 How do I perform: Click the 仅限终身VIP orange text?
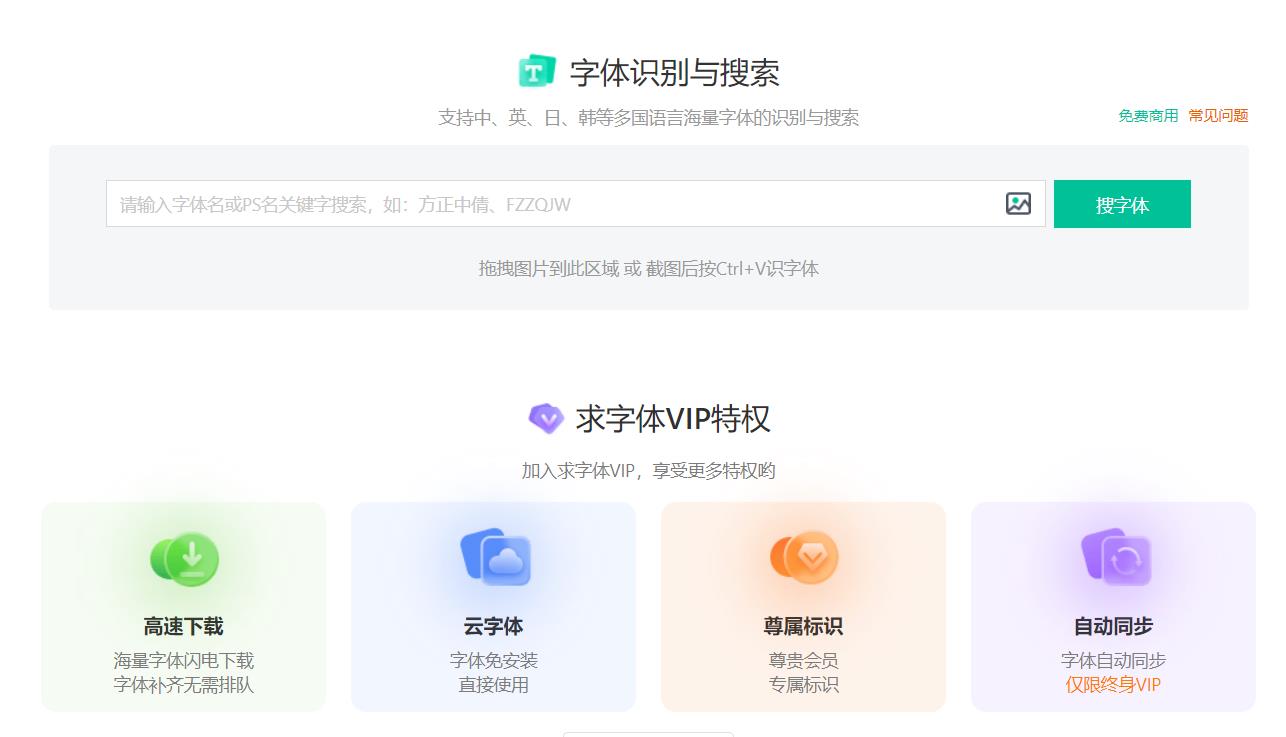pyautogui.click(x=1113, y=685)
